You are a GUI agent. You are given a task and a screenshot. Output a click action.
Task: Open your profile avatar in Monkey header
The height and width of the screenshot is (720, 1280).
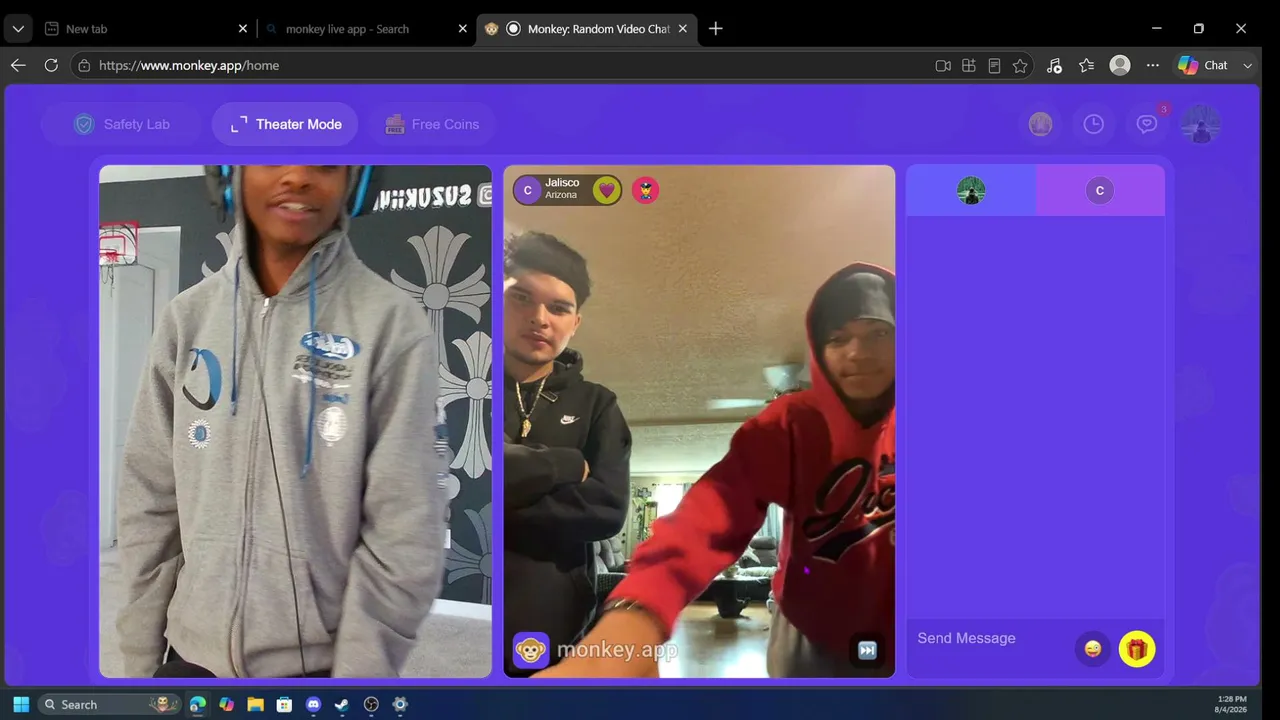click(x=1200, y=124)
